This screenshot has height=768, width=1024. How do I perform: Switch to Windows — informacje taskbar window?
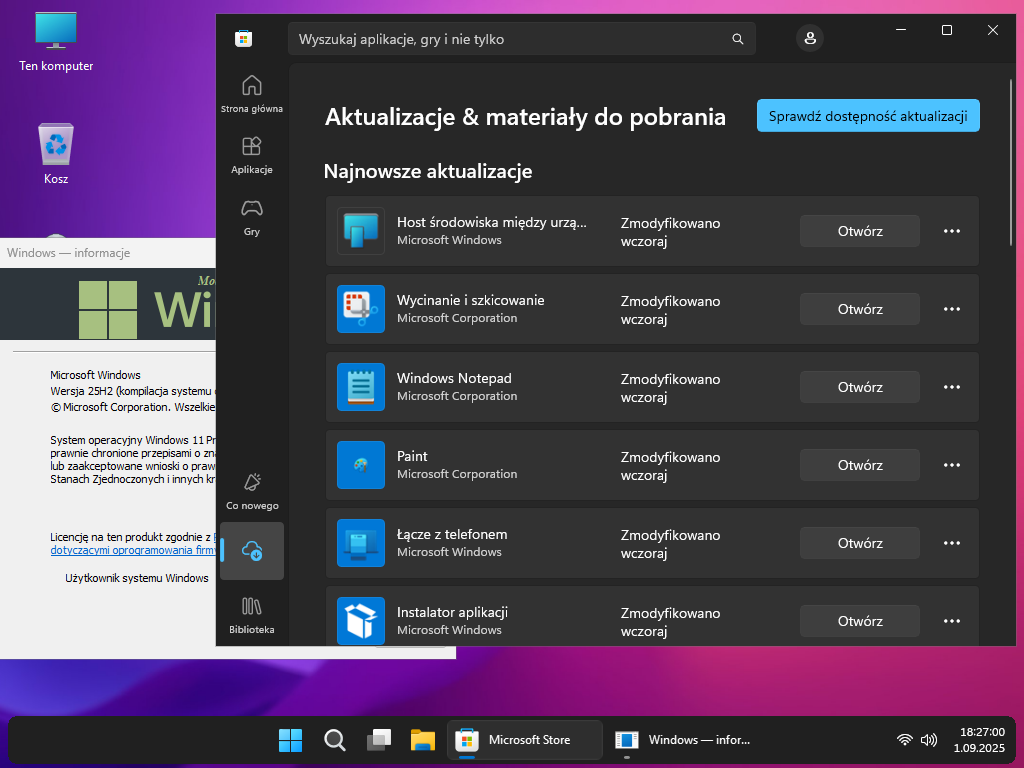(683, 740)
